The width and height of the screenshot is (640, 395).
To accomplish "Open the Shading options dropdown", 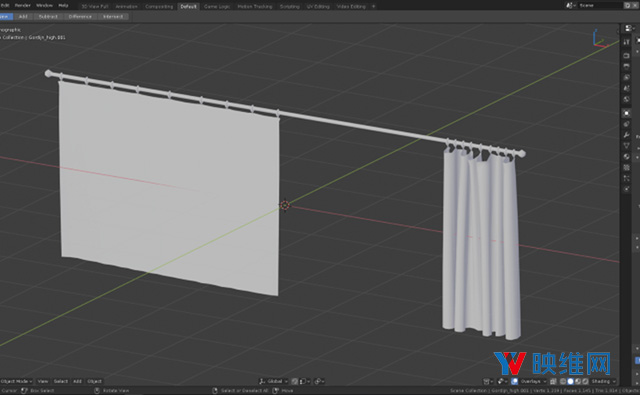I will (x=603, y=382).
